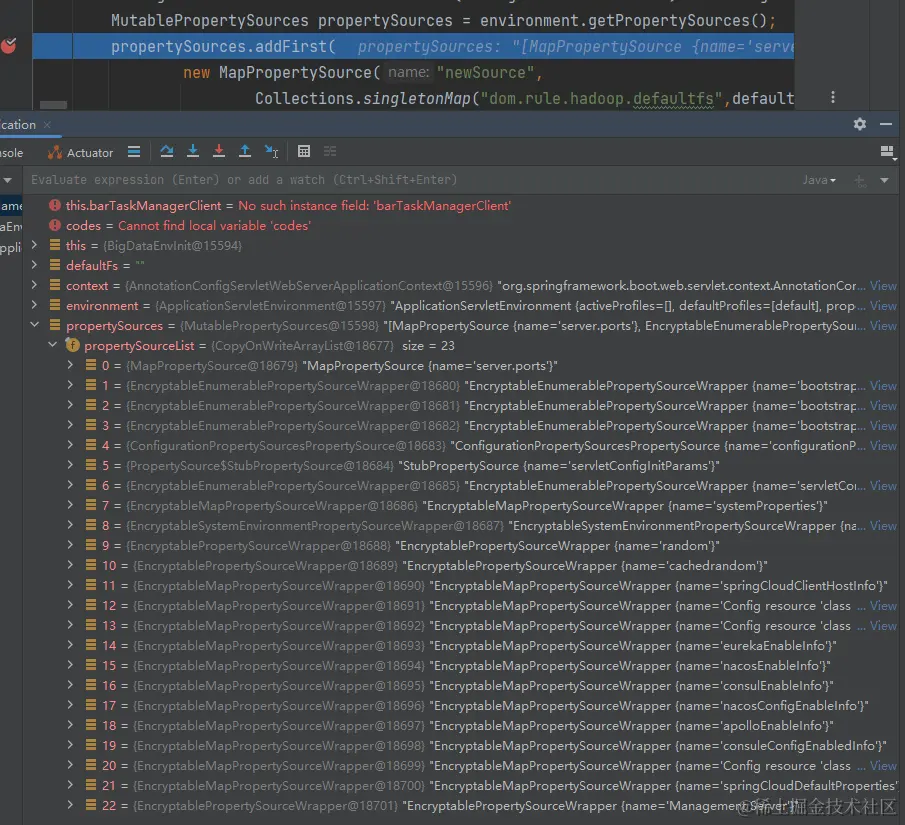Click variable icon of entry 2

click(x=91, y=405)
